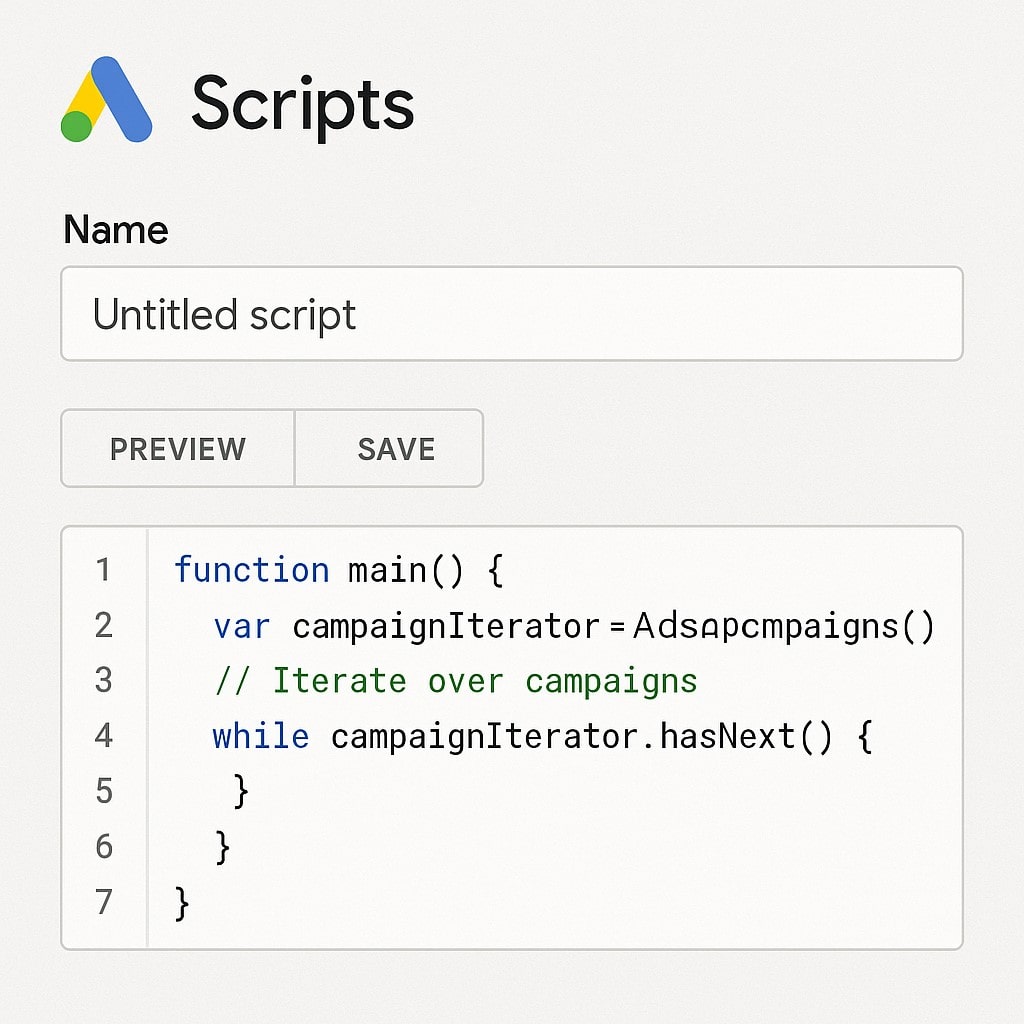The height and width of the screenshot is (1024, 1024).
Task: Click the closing brace on line 6
Action: 222,847
